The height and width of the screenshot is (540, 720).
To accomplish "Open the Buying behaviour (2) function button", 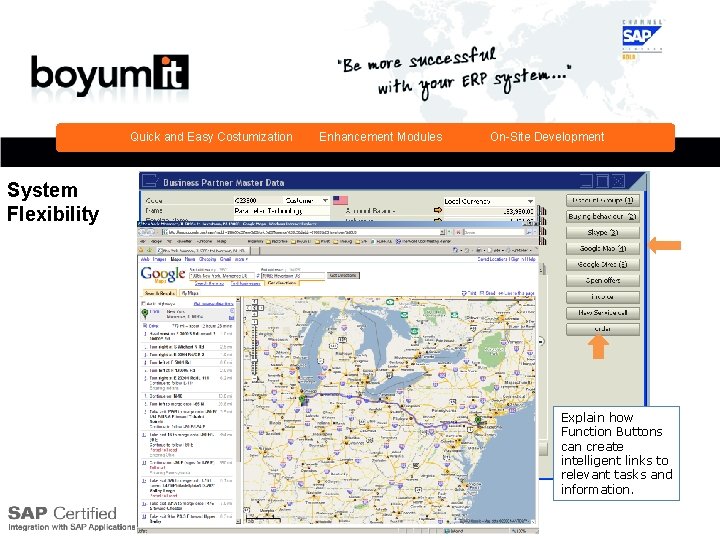I will pos(602,216).
